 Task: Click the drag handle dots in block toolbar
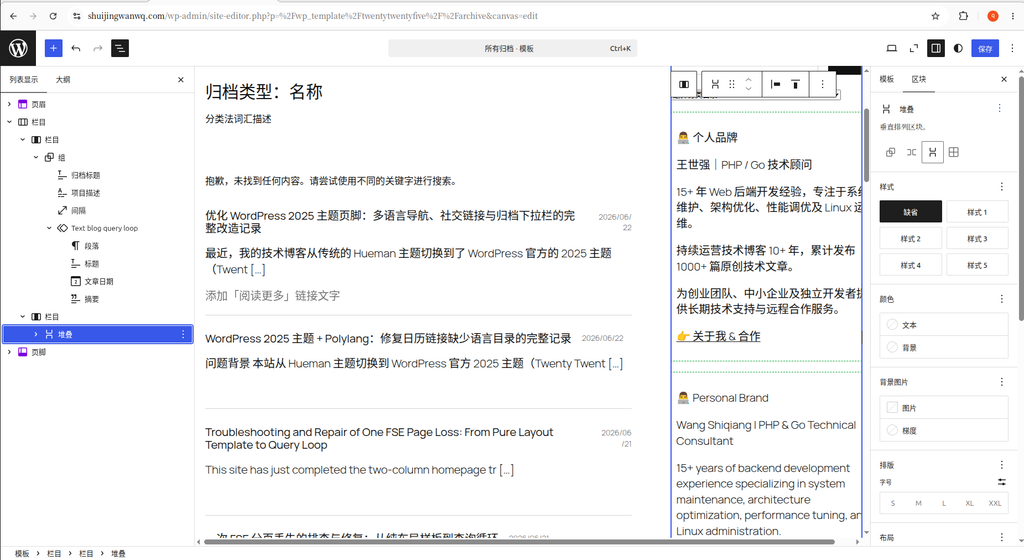732,84
